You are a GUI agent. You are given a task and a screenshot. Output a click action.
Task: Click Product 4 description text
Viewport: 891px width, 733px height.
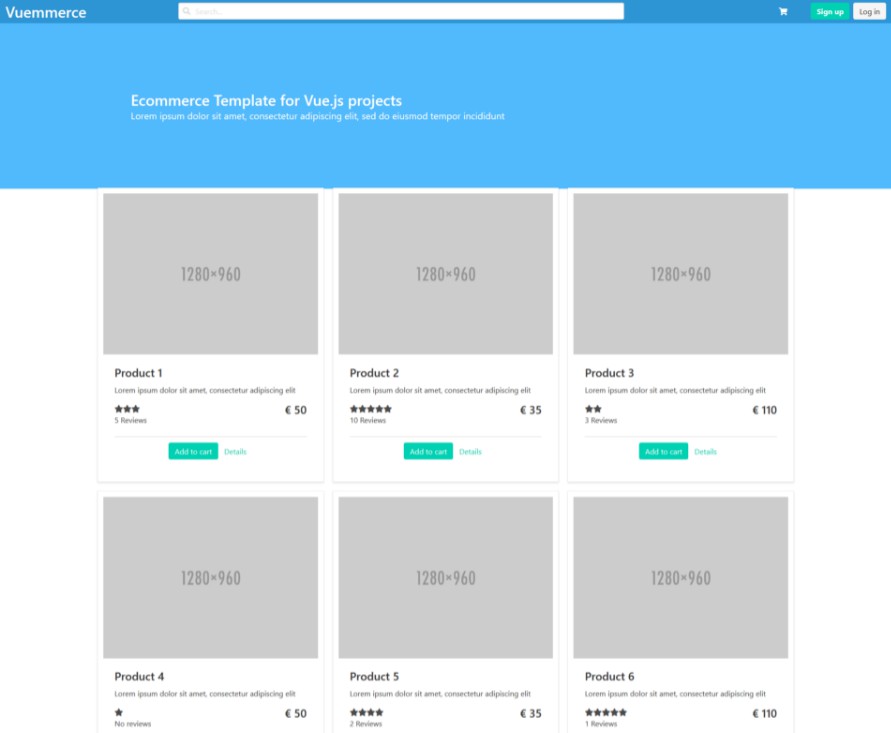click(x=205, y=694)
